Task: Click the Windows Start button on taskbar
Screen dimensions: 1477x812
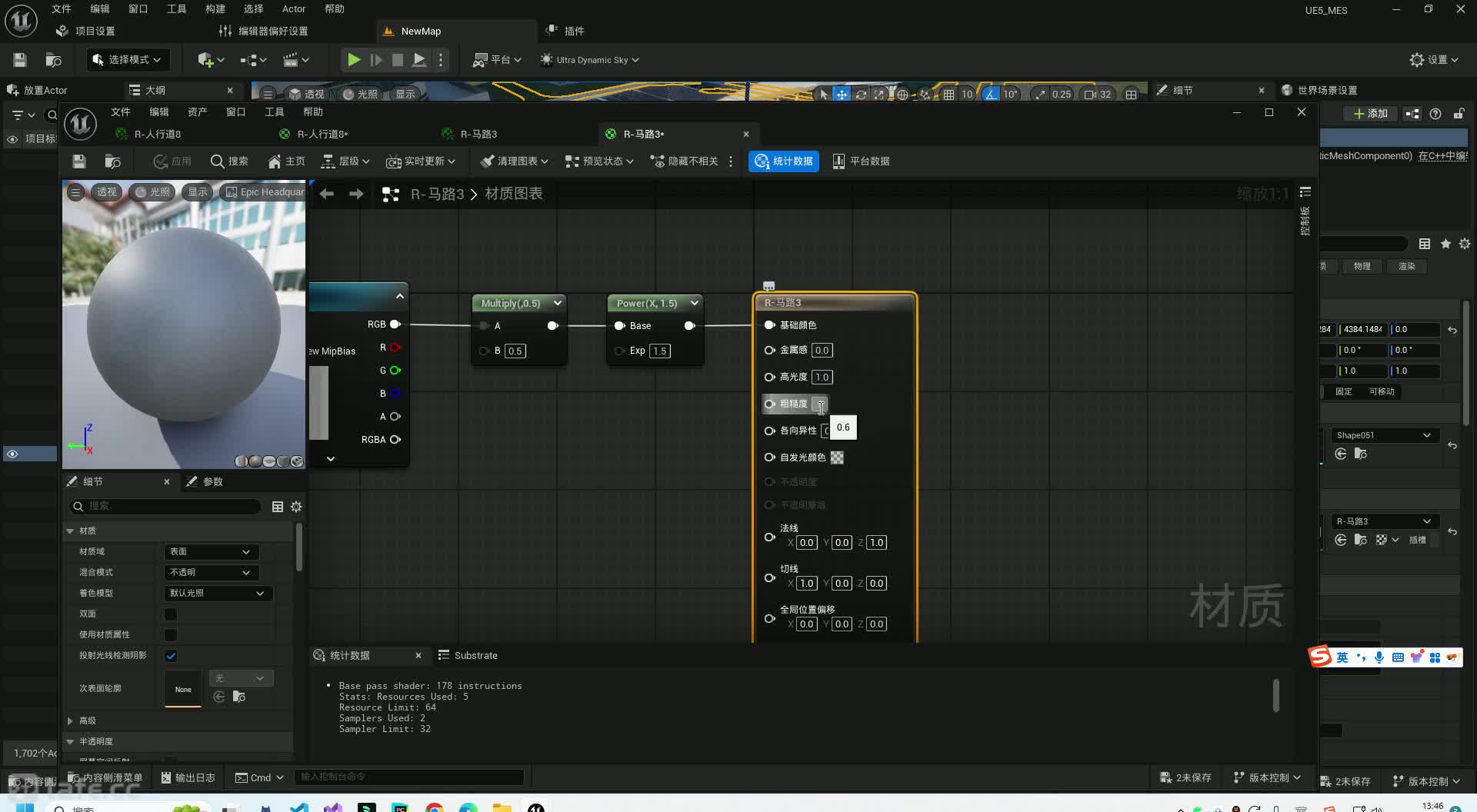Action: tap(25, 807)
